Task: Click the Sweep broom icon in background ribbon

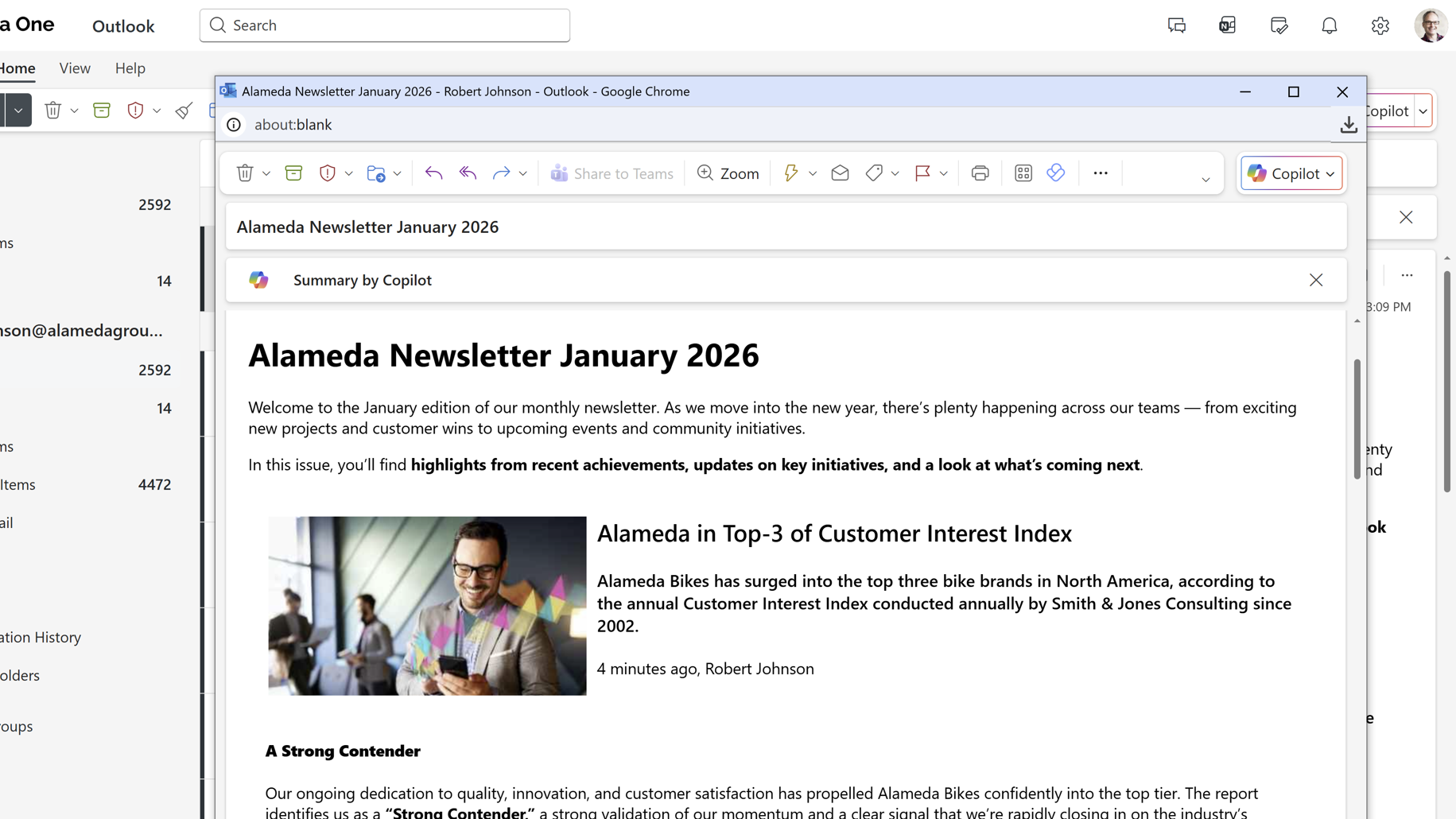Action: coord(184,110)
